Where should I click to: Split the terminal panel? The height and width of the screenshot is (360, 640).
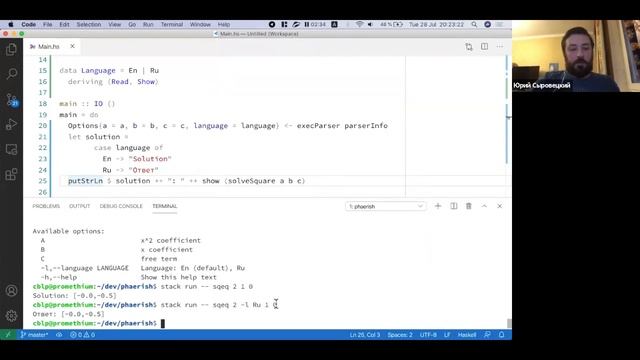pyautogui.click(x=453, y=206)
